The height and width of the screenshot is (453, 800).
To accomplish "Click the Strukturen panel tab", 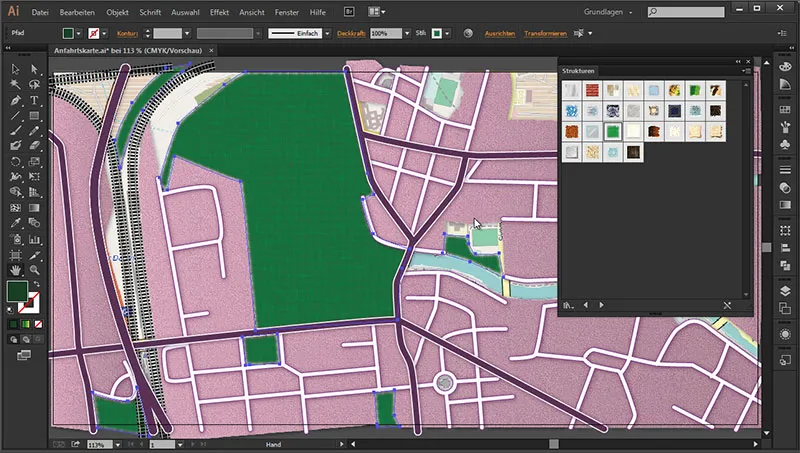I will [x=578, y=71].
